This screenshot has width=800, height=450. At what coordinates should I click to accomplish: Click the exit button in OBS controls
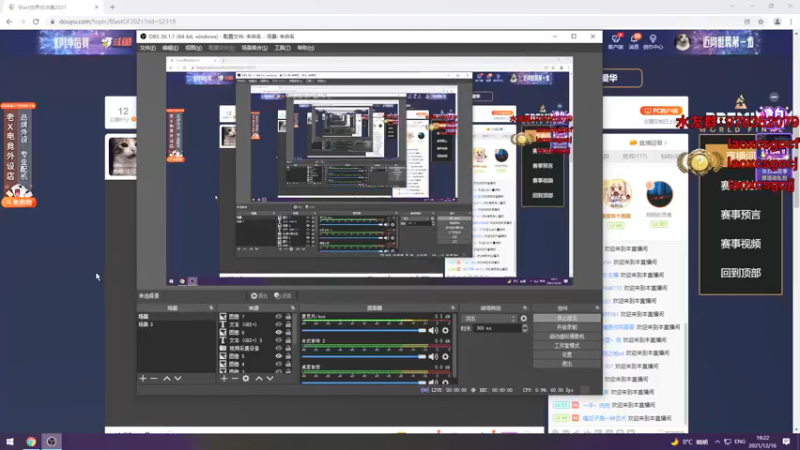pos(566,364)
